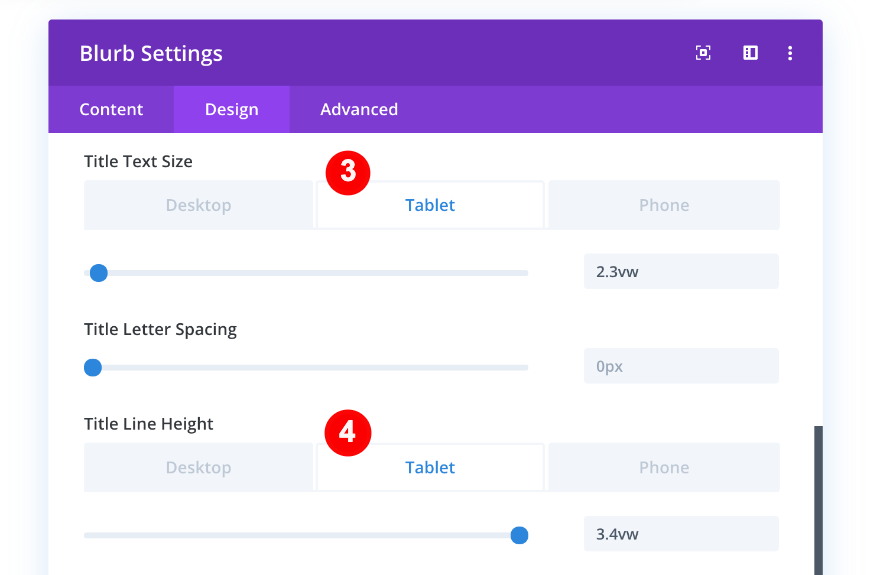
Task: Click the Title Text Size slider handle
Action: pyautogui.click(x=98, y=273)
